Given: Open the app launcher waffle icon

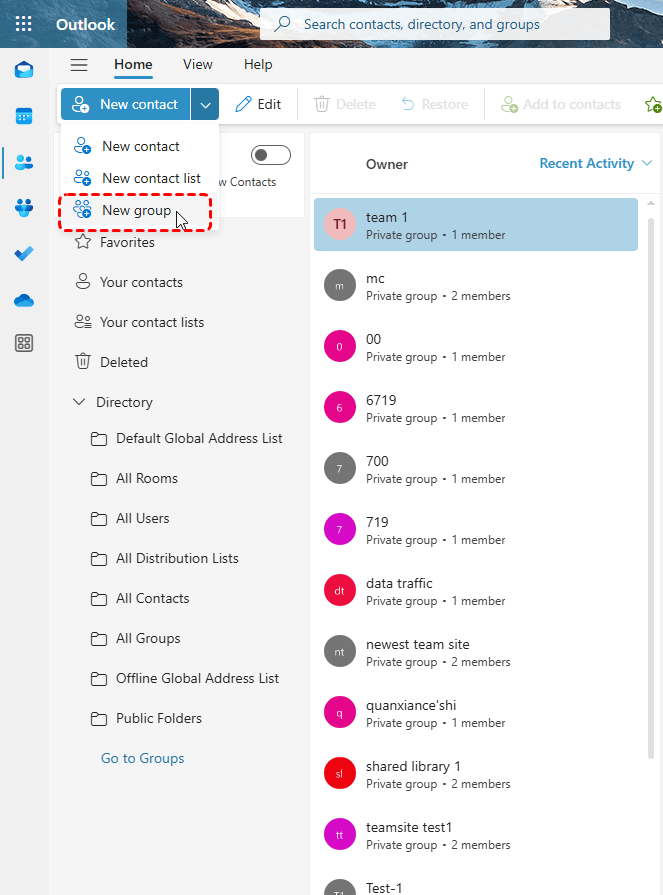Looking at the screenshot, I should pyautogui.click(x=24, y=24).
